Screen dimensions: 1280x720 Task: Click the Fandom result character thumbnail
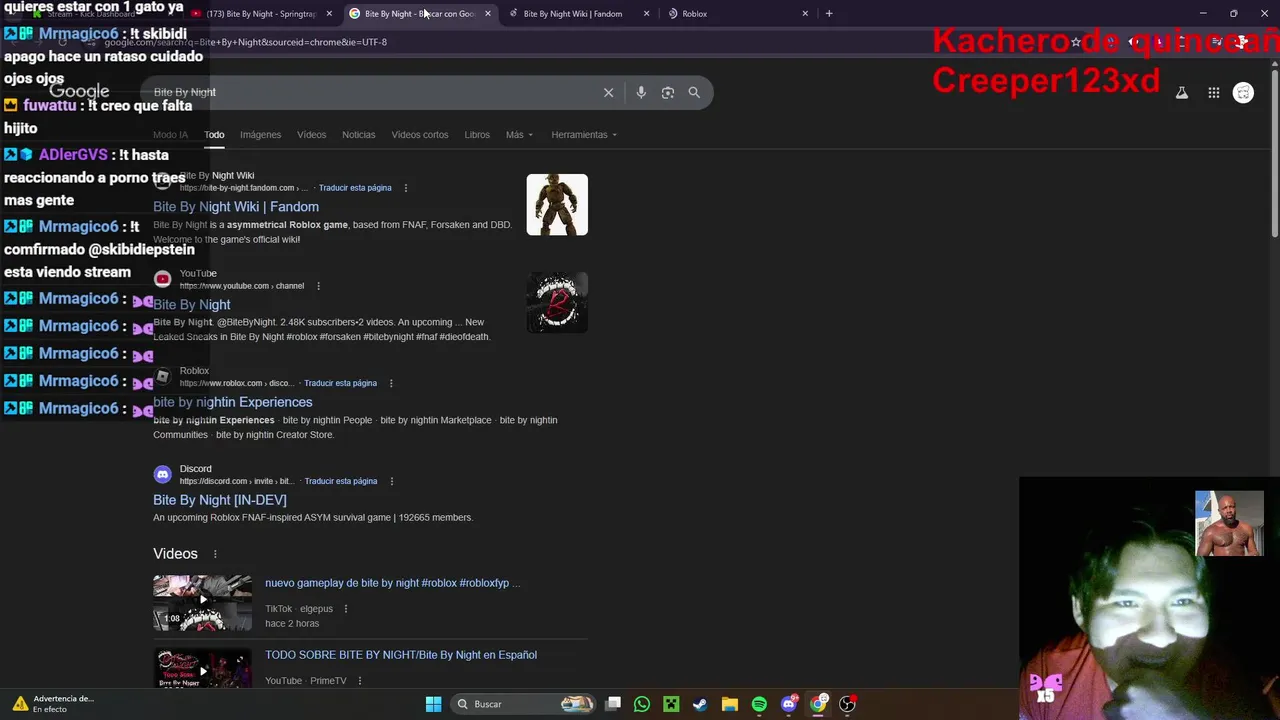pyautogui.click(x=557, y=205)
